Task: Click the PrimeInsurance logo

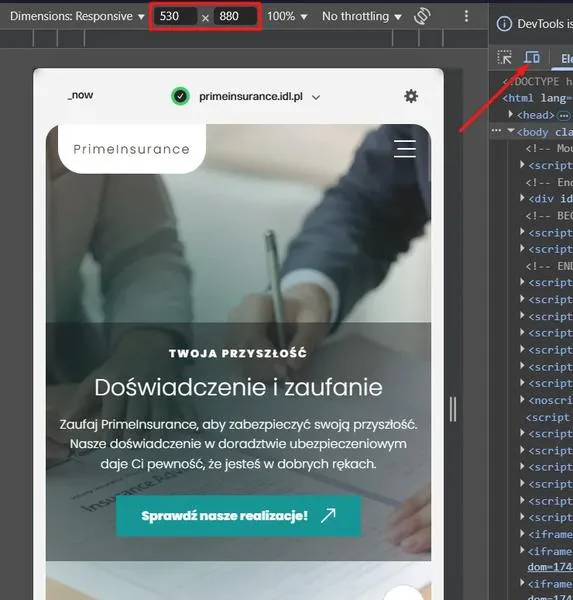Action: [132, 149]
